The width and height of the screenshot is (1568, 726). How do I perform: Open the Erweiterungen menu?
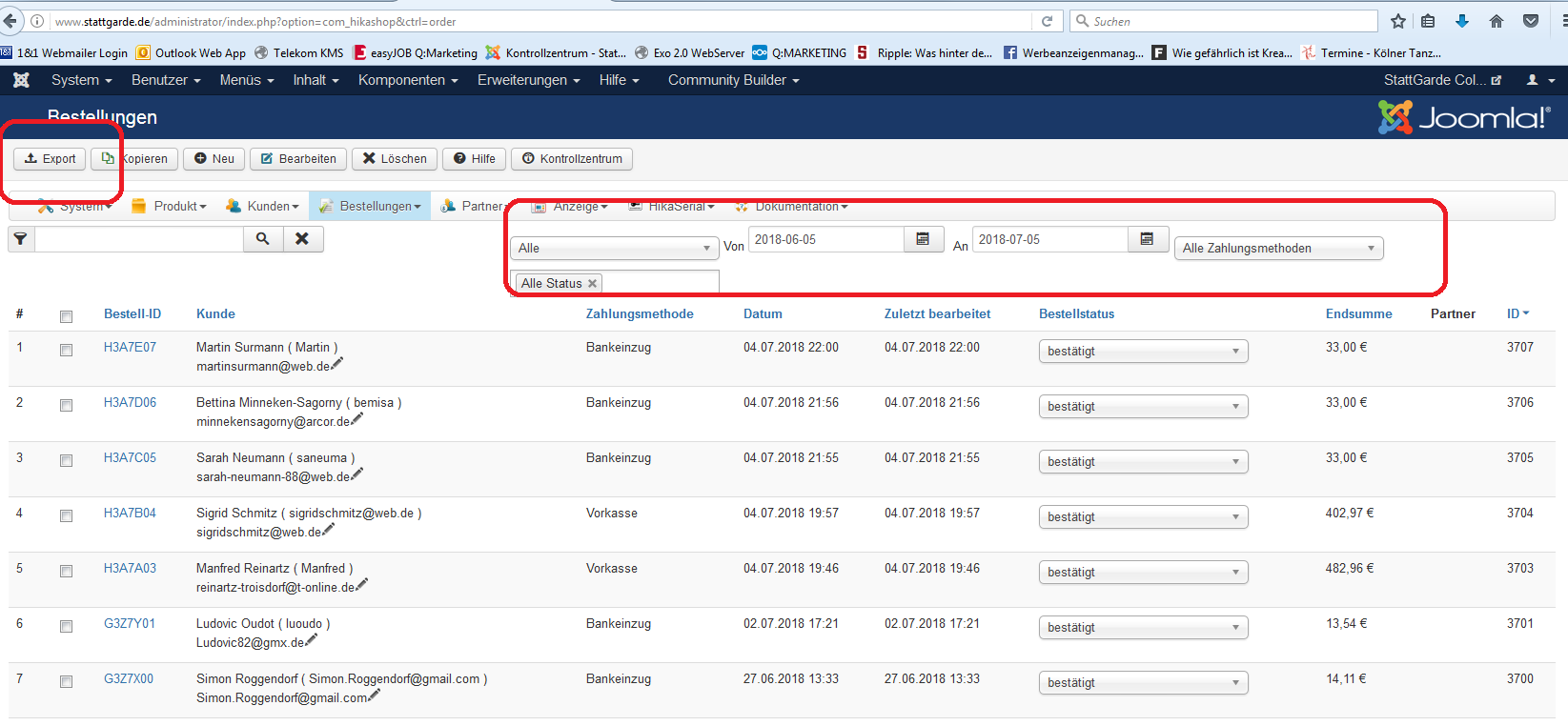pyautogui.click(x=529, y=80)
